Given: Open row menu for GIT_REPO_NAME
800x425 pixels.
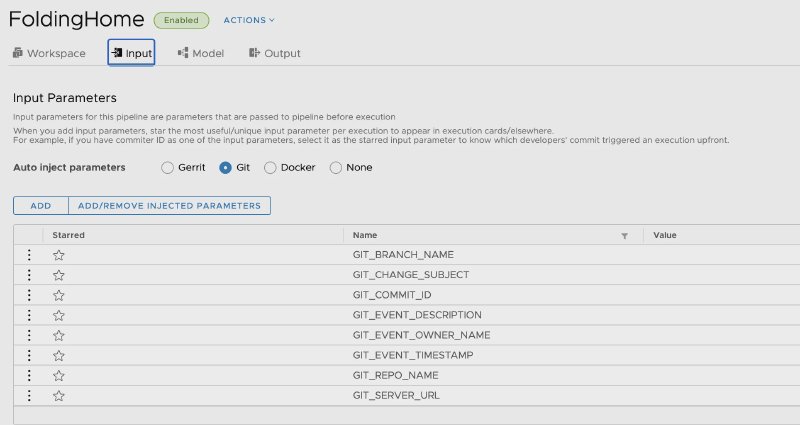Looking at the screenshot, I should click(29, 376).
